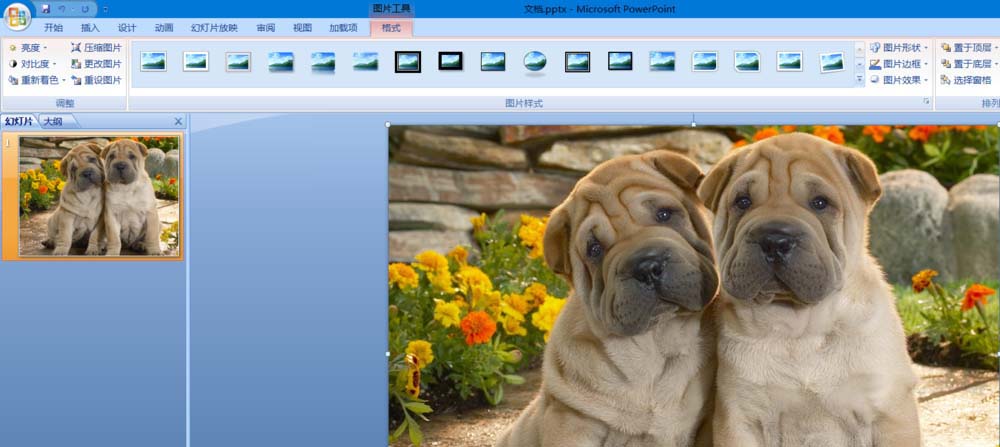Open the 选择窗格 selection pane
Image resolution: width=1000 pixels, height=447 pixels.
point(966,80)
